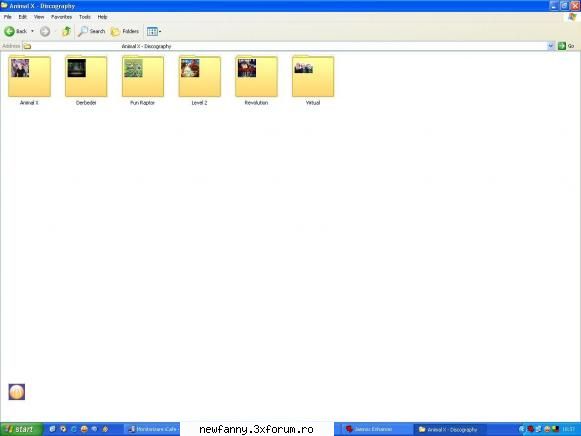Select the Animal X folder
This screenshot has height=436, width=581.
click(x=29, y=80)
